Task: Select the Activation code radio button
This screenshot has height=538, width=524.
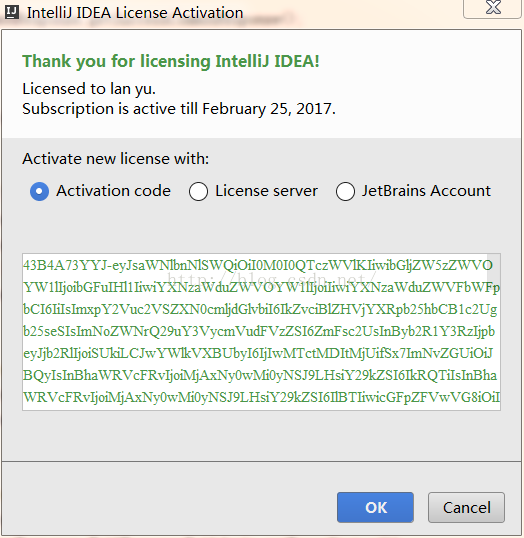Action: click(39, 191)
